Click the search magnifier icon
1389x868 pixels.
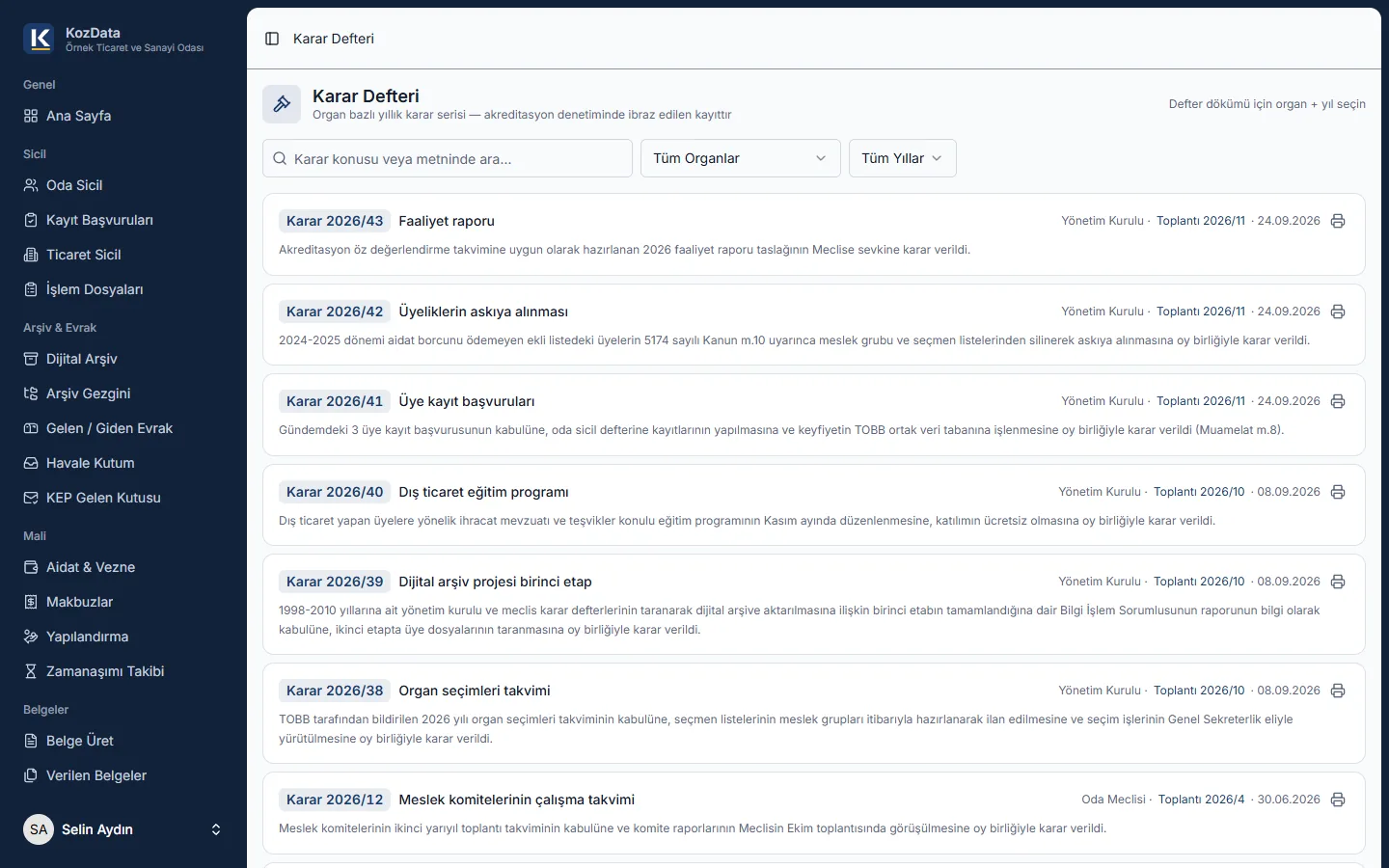280,158
